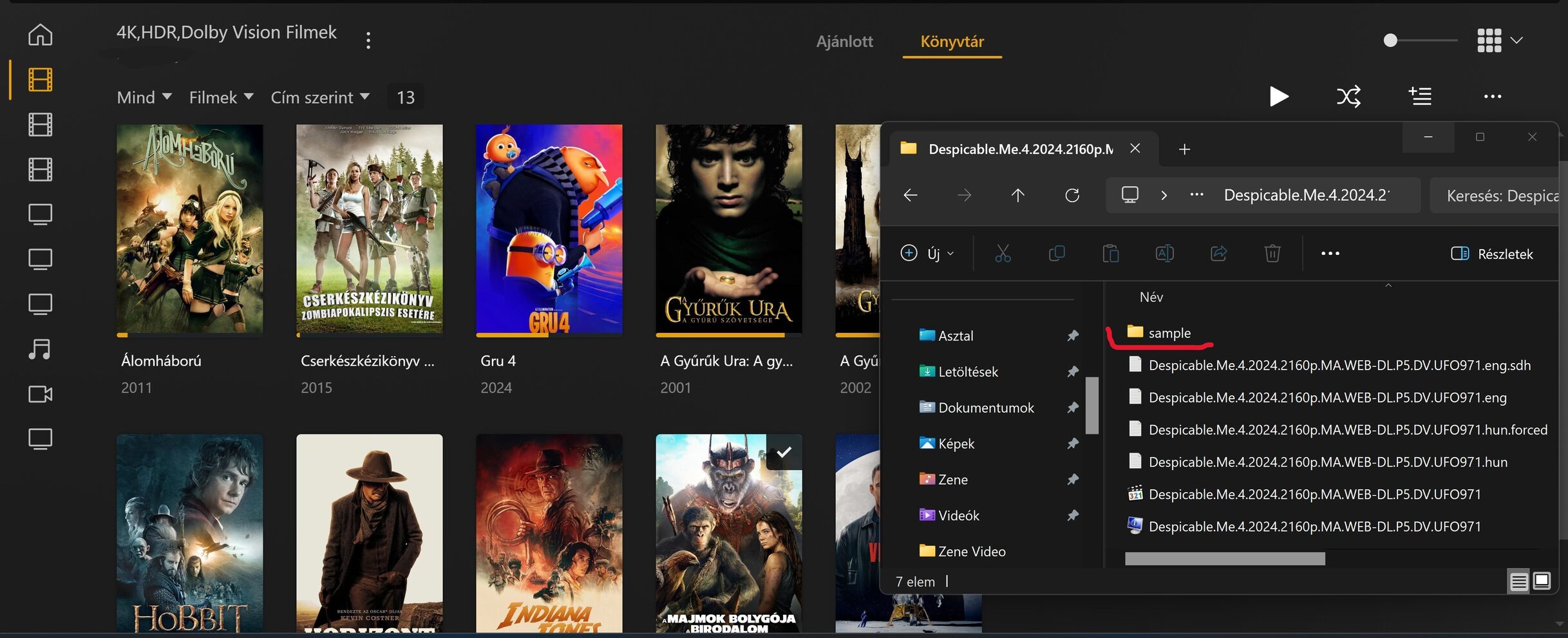This screenshot has height=638, width=1568.
Task: Expand the Mind filter dropdown
Action: [x=144, y=97]
